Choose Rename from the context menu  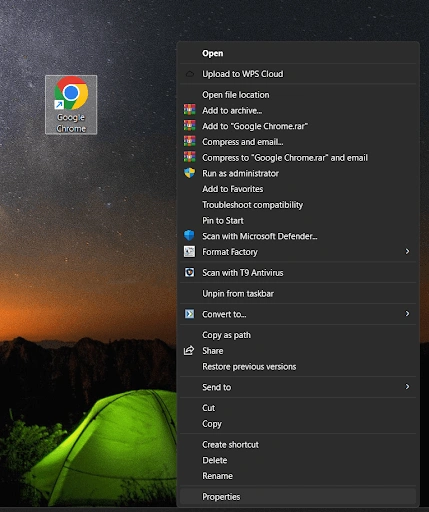[x=298, y=476]
